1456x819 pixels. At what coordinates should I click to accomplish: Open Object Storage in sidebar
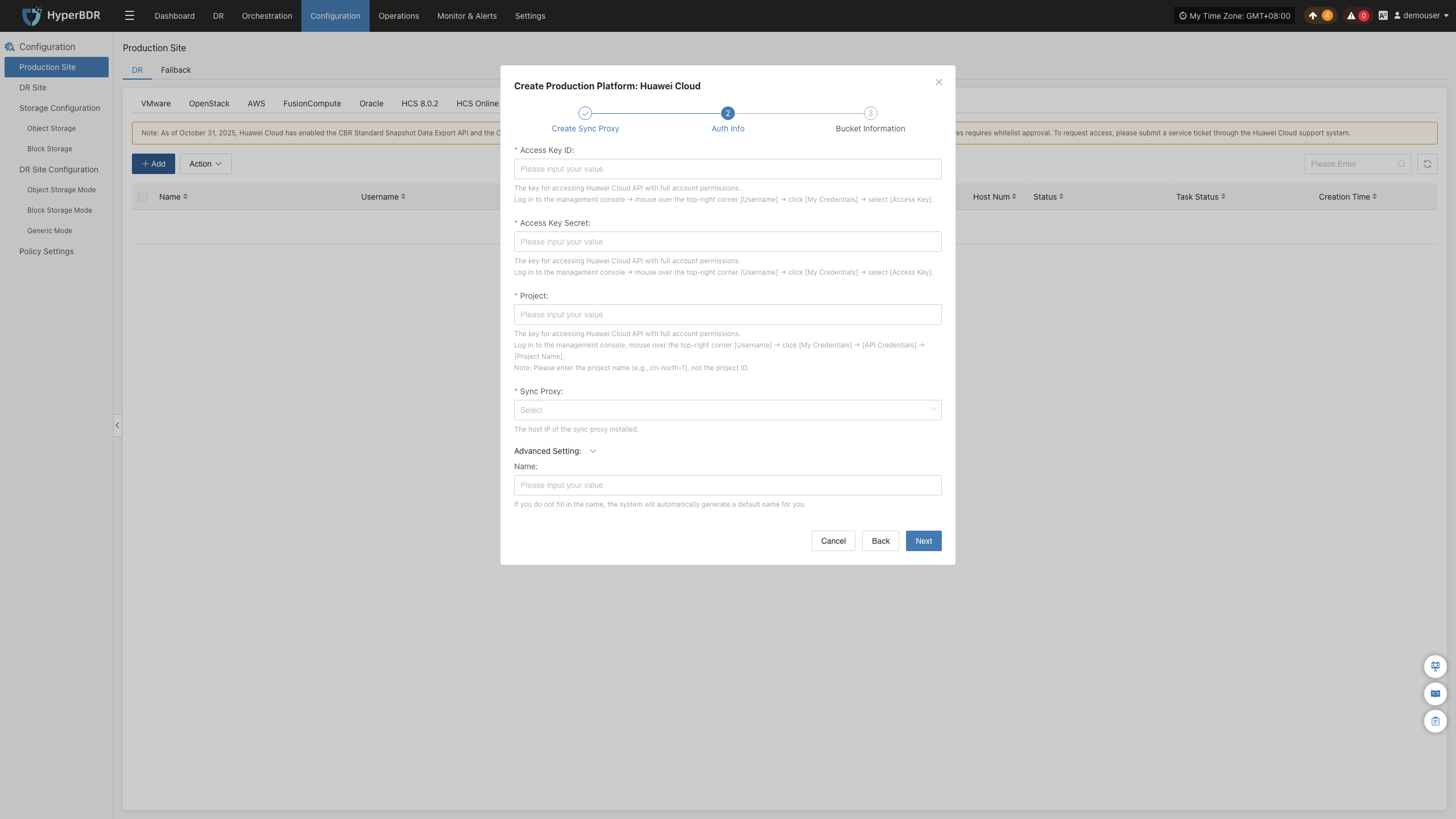point(56,129)
